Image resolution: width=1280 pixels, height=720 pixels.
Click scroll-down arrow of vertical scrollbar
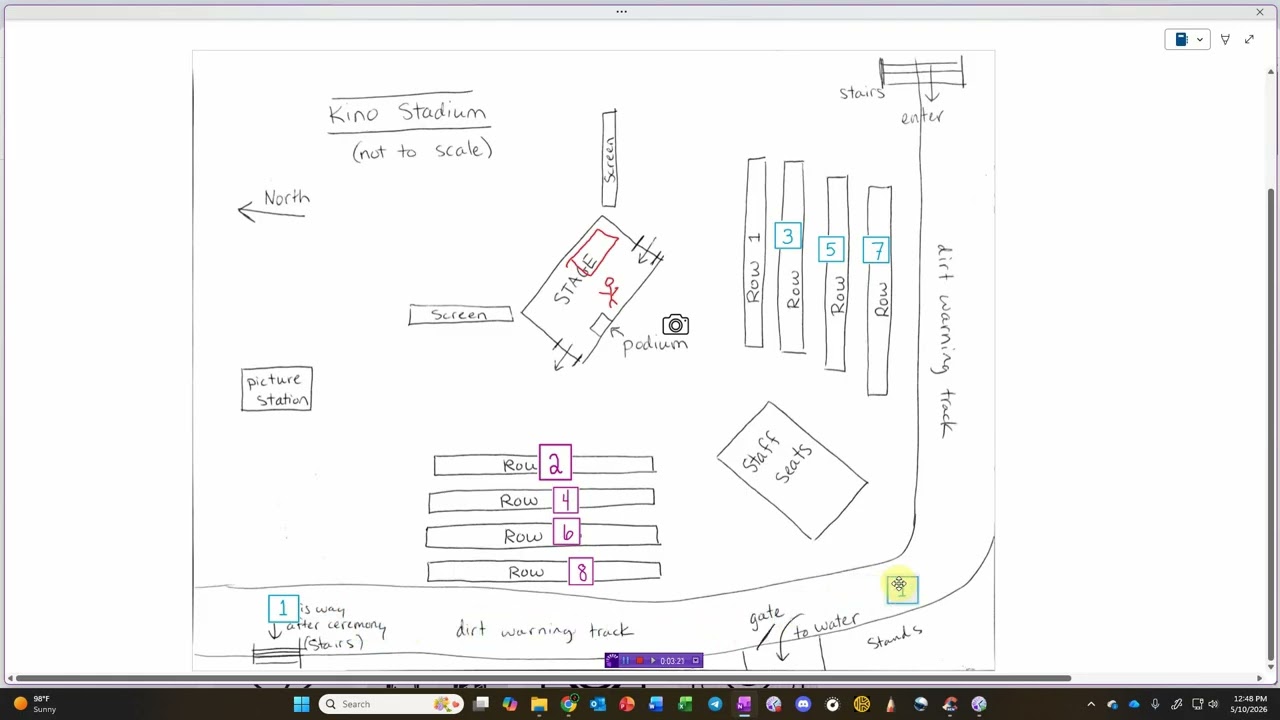point(1271,665)
